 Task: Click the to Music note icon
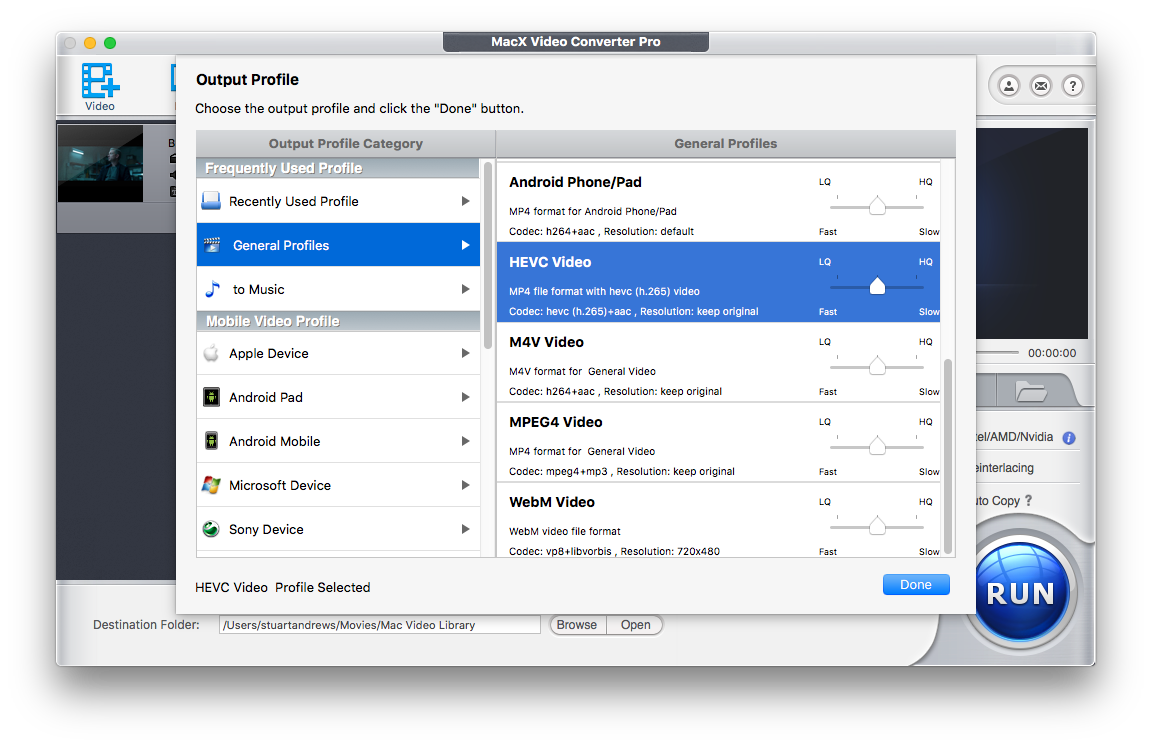click(212, 289)
